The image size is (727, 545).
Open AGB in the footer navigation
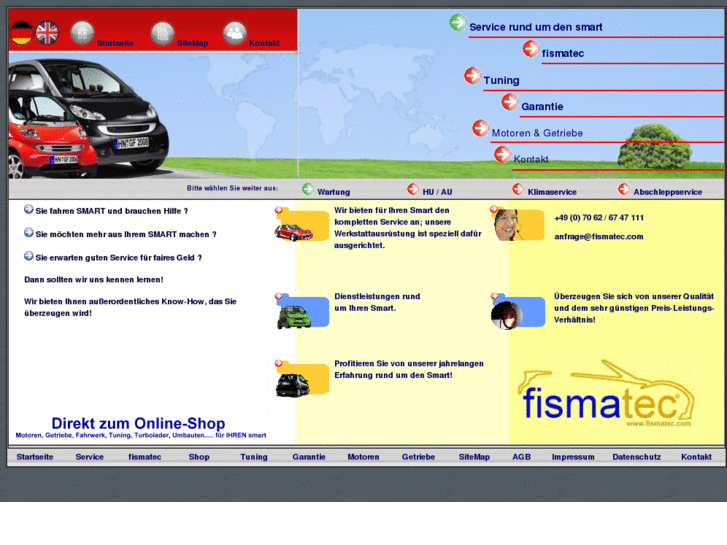point(521,457)
